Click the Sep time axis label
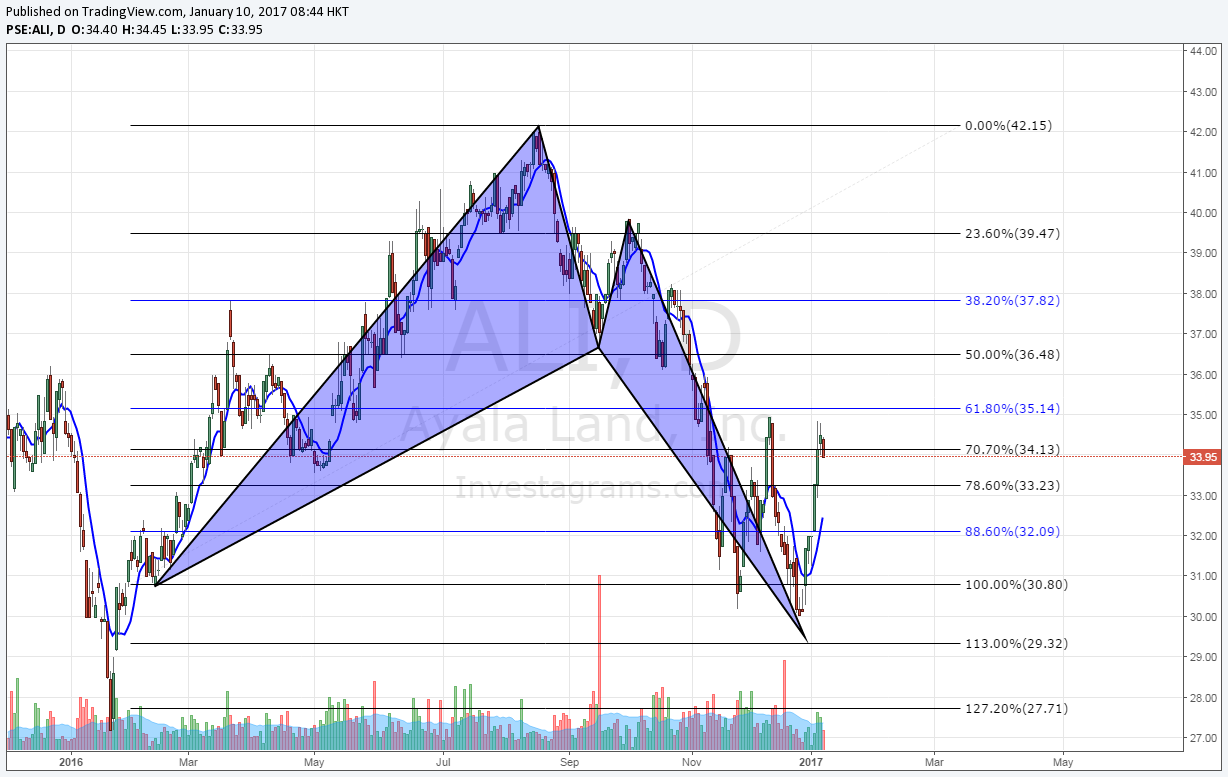 [x=568, y=761]
